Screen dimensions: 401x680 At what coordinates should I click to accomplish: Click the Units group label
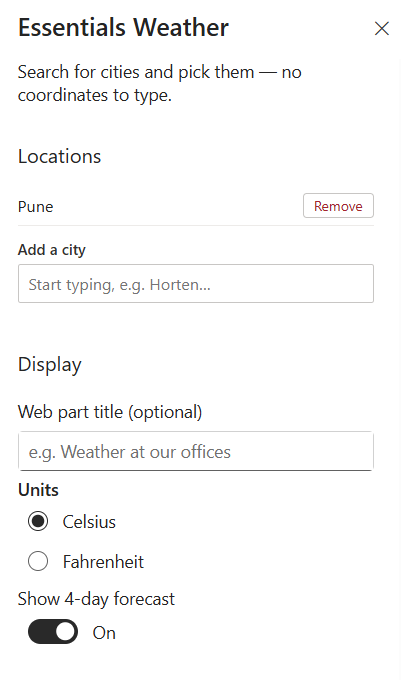click(38, 490)
